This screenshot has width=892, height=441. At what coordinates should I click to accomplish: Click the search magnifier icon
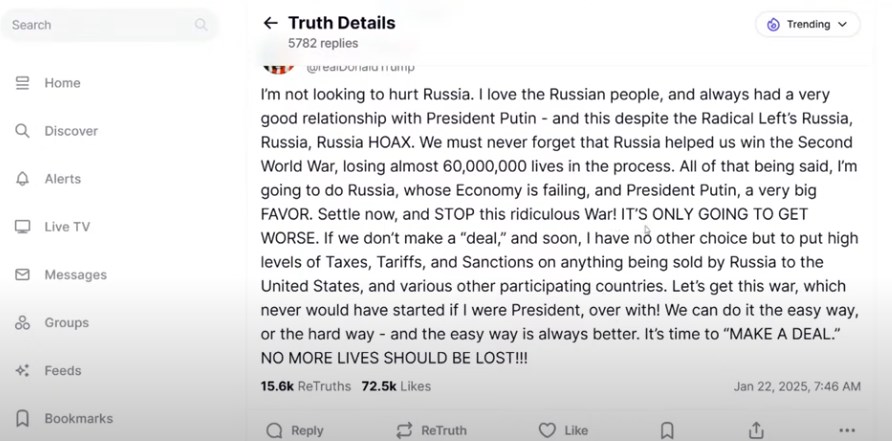click(x=201, y=25)
